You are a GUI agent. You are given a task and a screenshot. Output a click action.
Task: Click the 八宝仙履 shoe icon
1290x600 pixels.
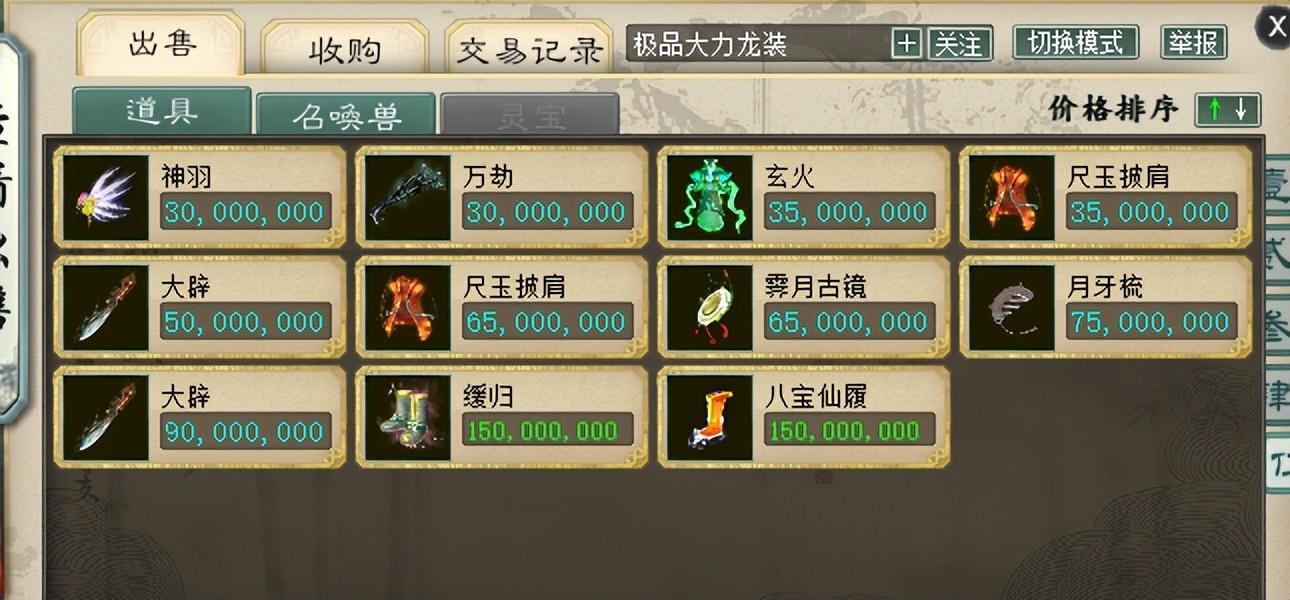click(x=710, y=418)
